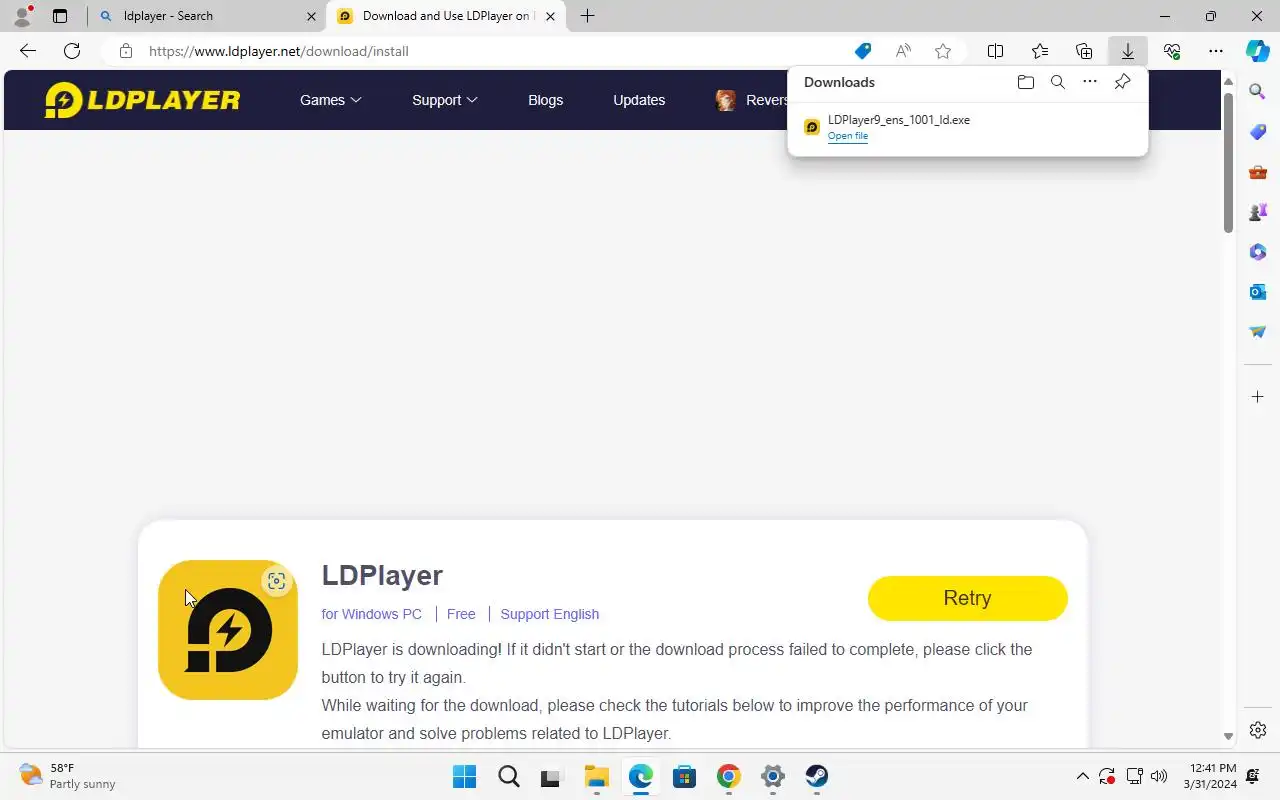Open Outlook in Edge sidebar
This screenshot has width=1280, height=800.
point(1258,292)
